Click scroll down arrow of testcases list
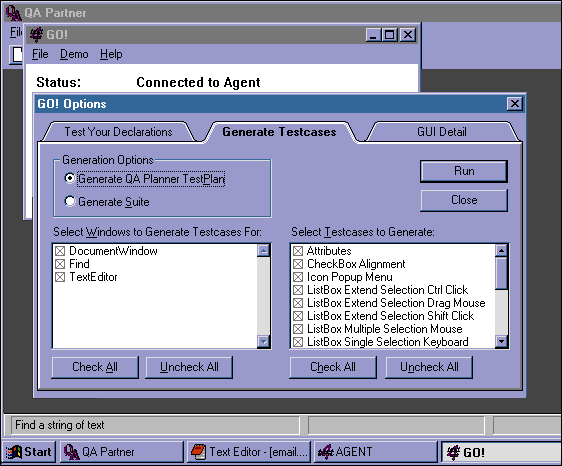Screen dimensions: 562x466 click(501, 341)
